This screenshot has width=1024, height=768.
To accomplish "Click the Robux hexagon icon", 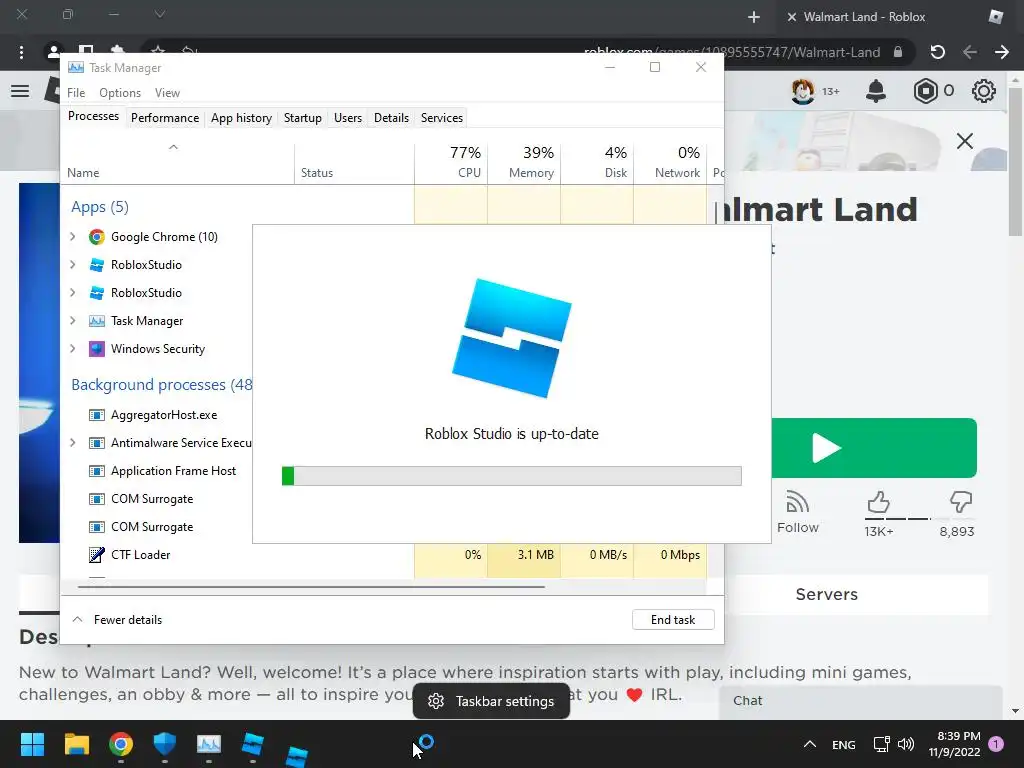I will (925, 91).
